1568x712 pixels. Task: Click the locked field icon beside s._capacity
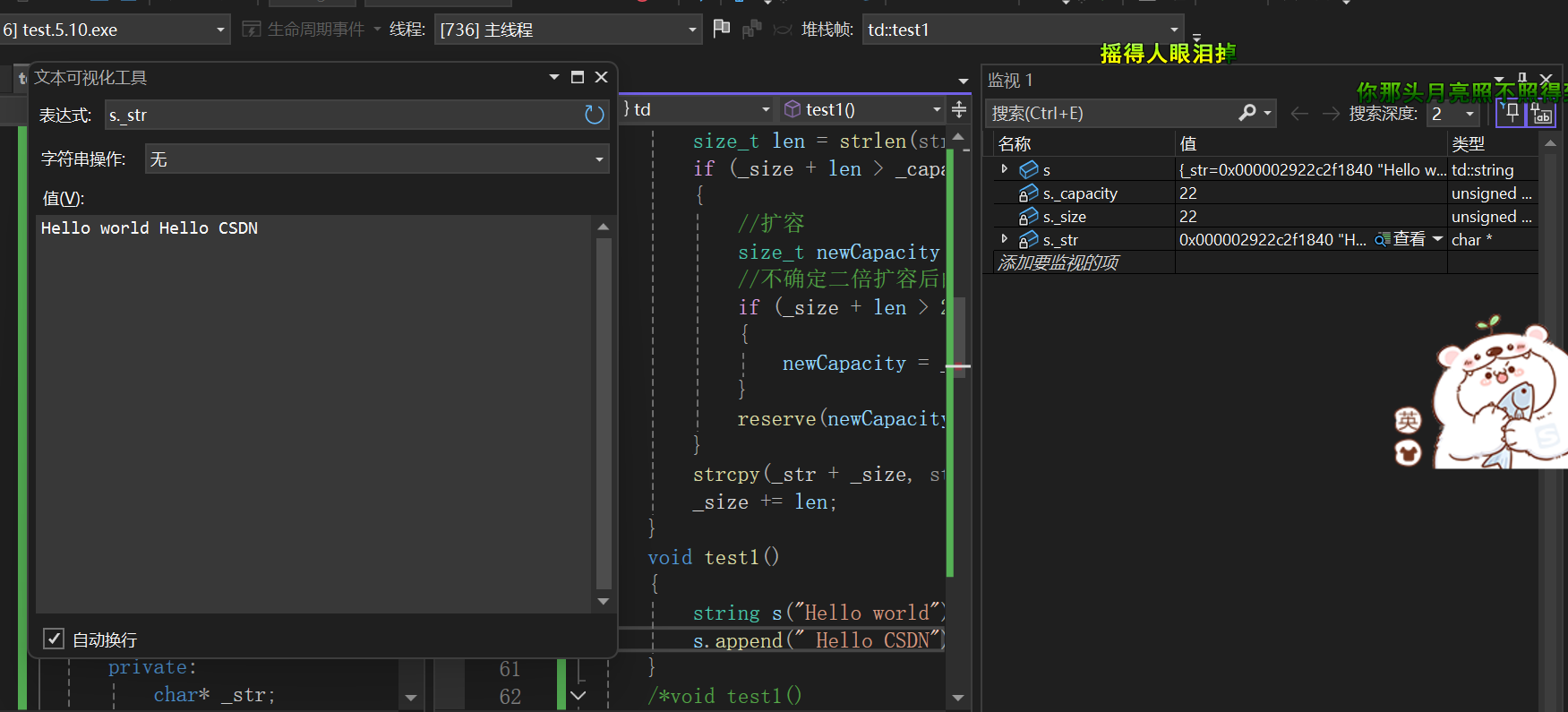(x=1029, y=193)
